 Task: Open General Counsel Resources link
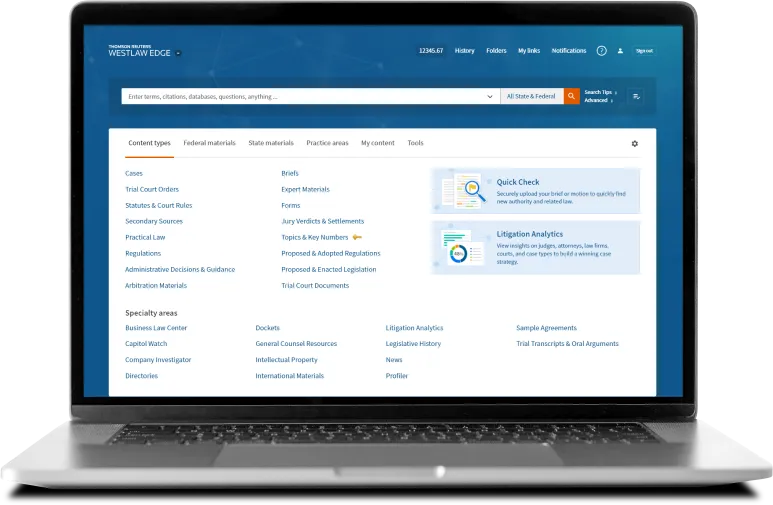click(x=296, y=344)
